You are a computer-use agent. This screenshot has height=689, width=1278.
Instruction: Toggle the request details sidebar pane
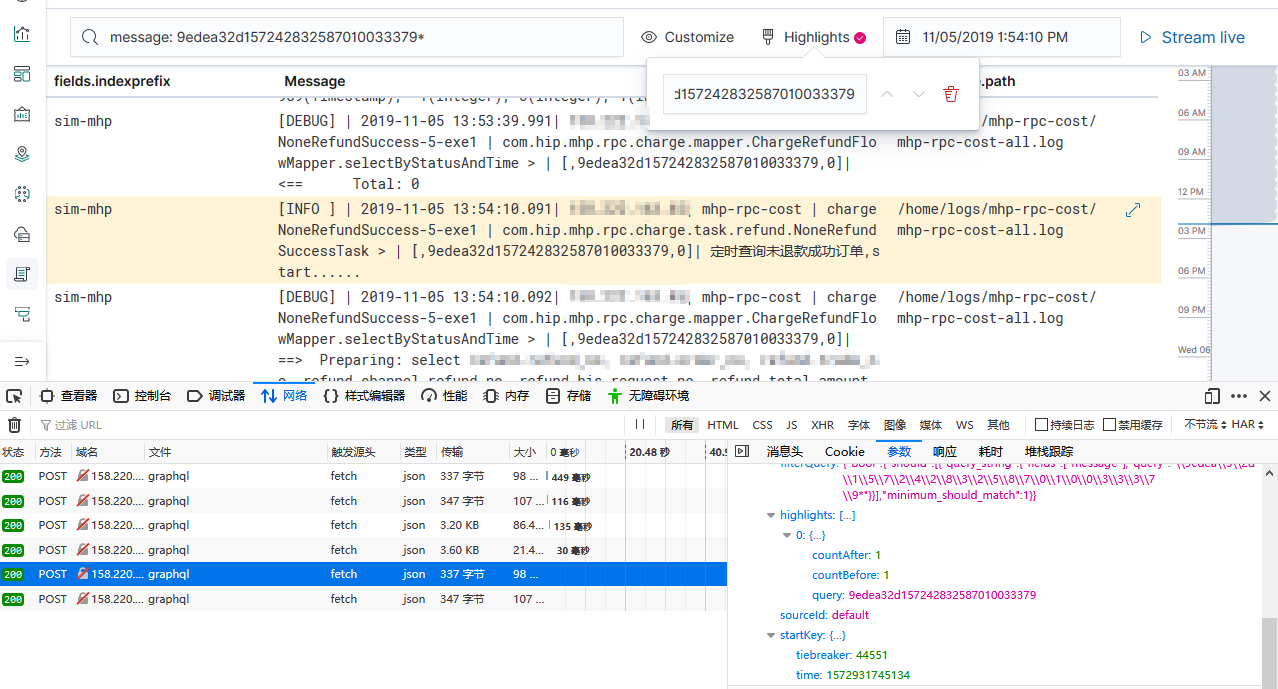click(x=741, y=451)
